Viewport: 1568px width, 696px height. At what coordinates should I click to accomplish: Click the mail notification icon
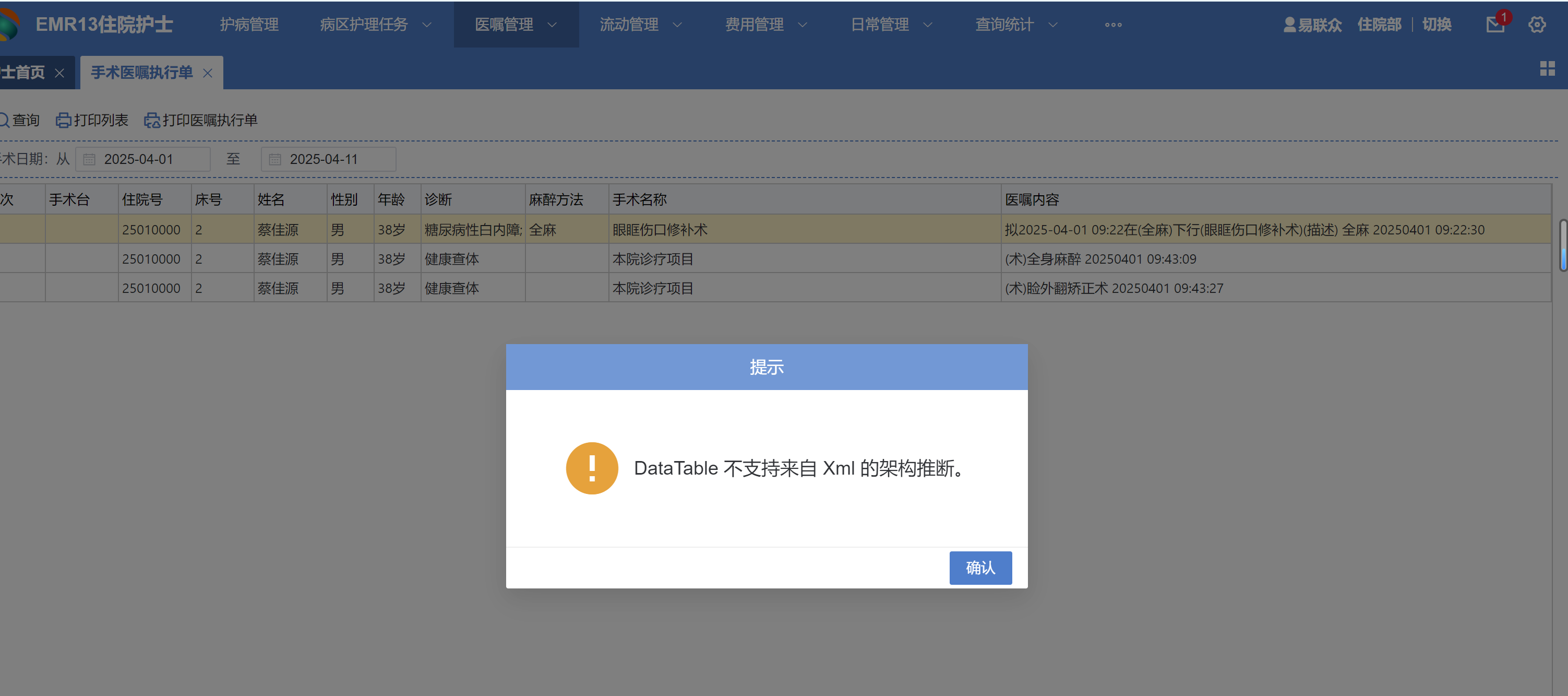click(1494, 25)
